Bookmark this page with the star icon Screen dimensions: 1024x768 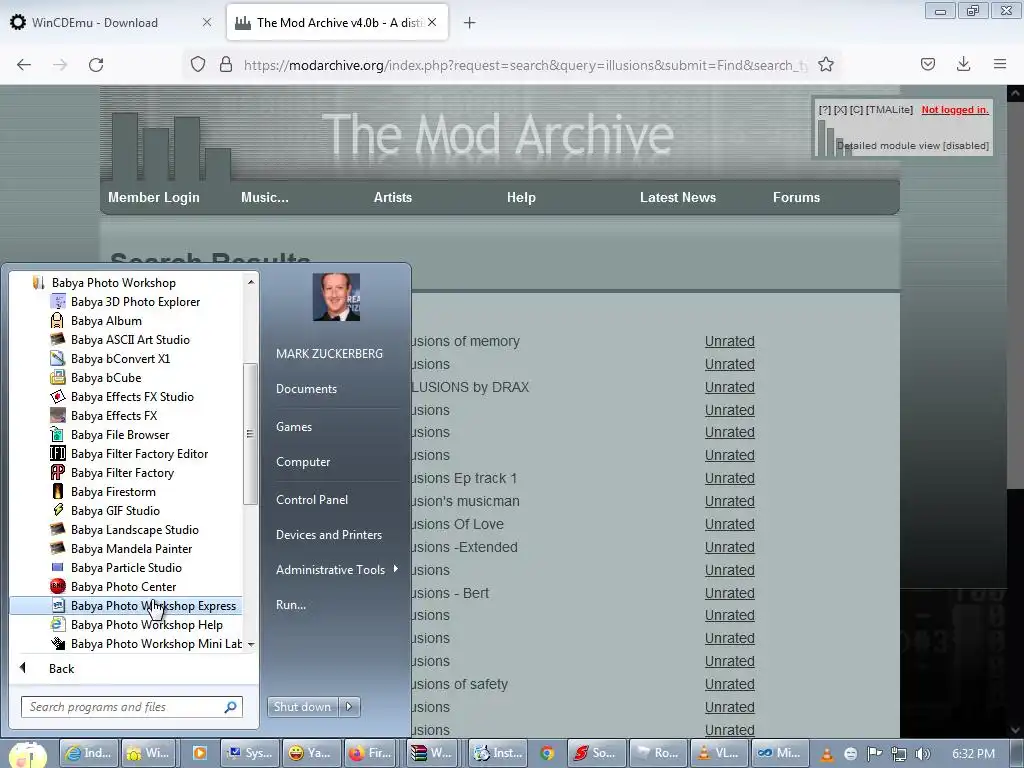(x=825, y=65)
